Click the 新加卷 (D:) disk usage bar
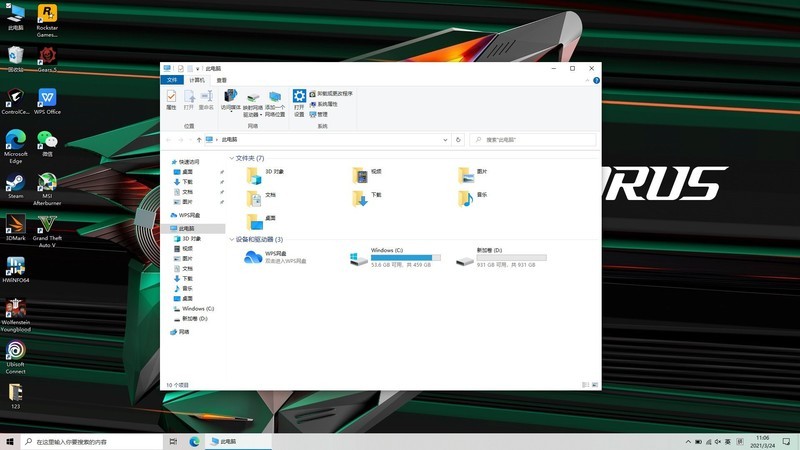The height and width of the screenshot is (450, 800). click(511, 258)
